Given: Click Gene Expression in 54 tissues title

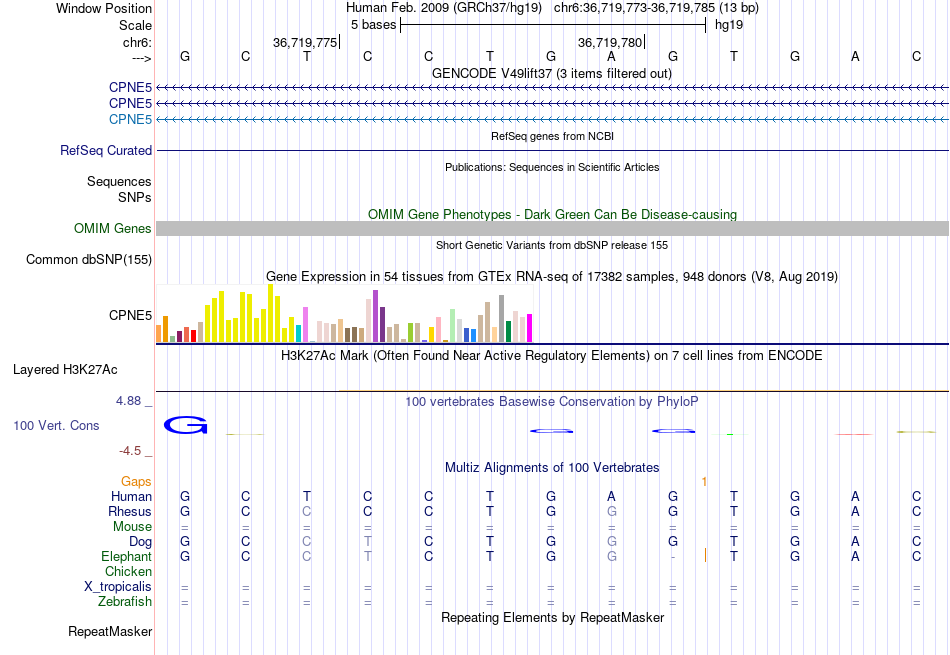Looking at the screenshot, I should (551, 277).
